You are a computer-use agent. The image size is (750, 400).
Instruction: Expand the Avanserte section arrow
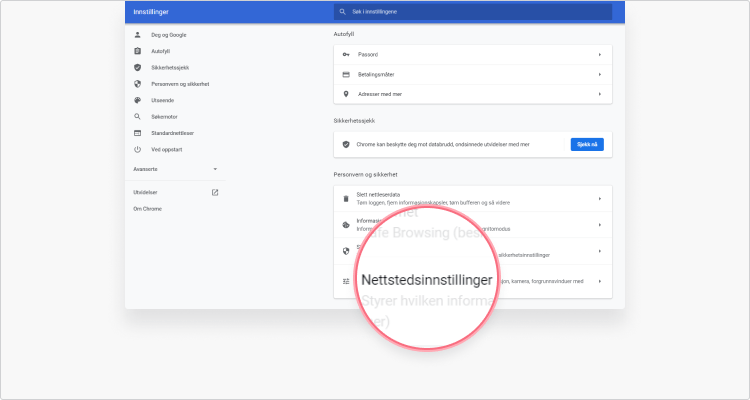click(x=215, y=169)
